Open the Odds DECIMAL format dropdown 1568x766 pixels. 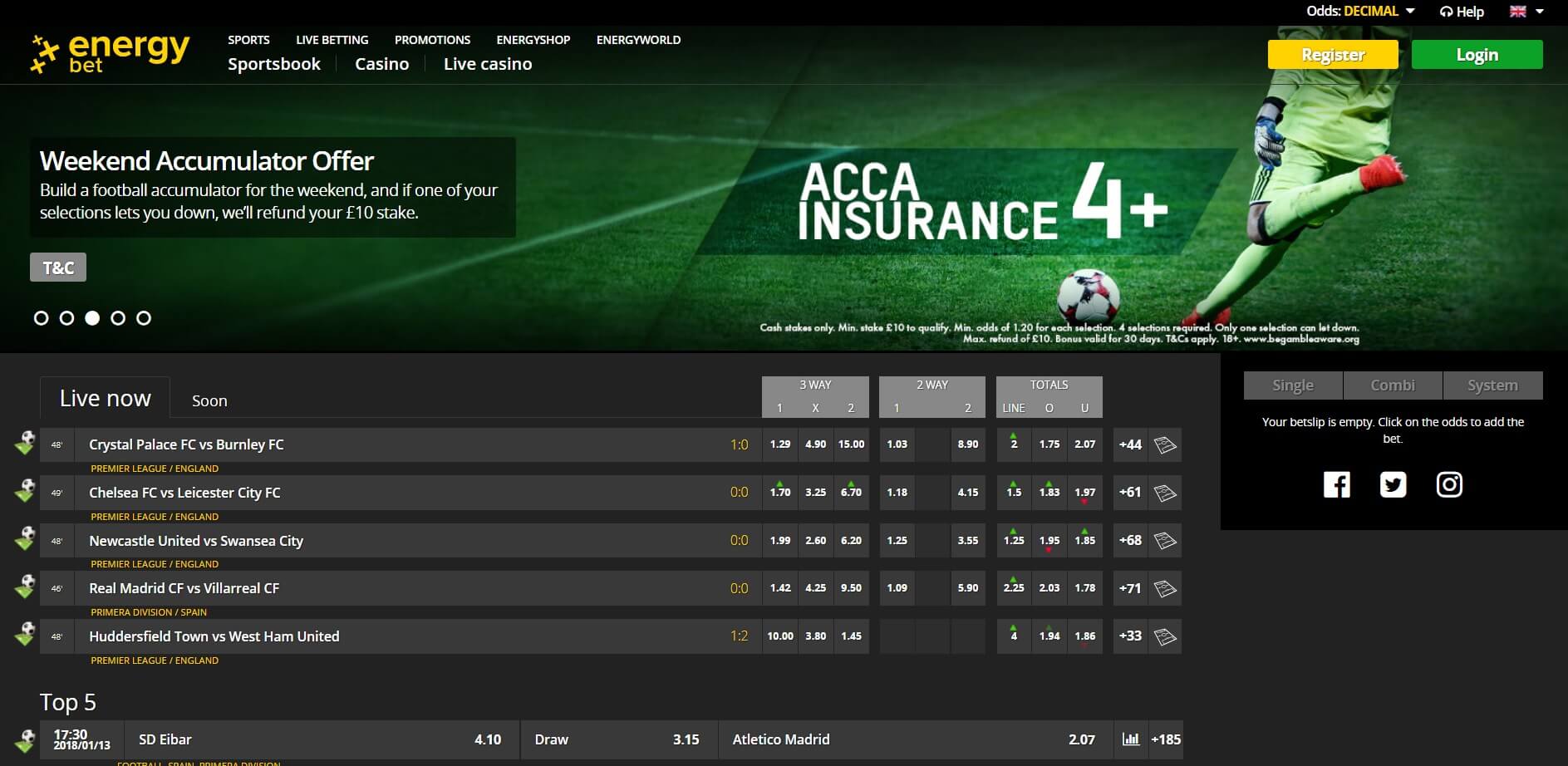pos(1360,12)
